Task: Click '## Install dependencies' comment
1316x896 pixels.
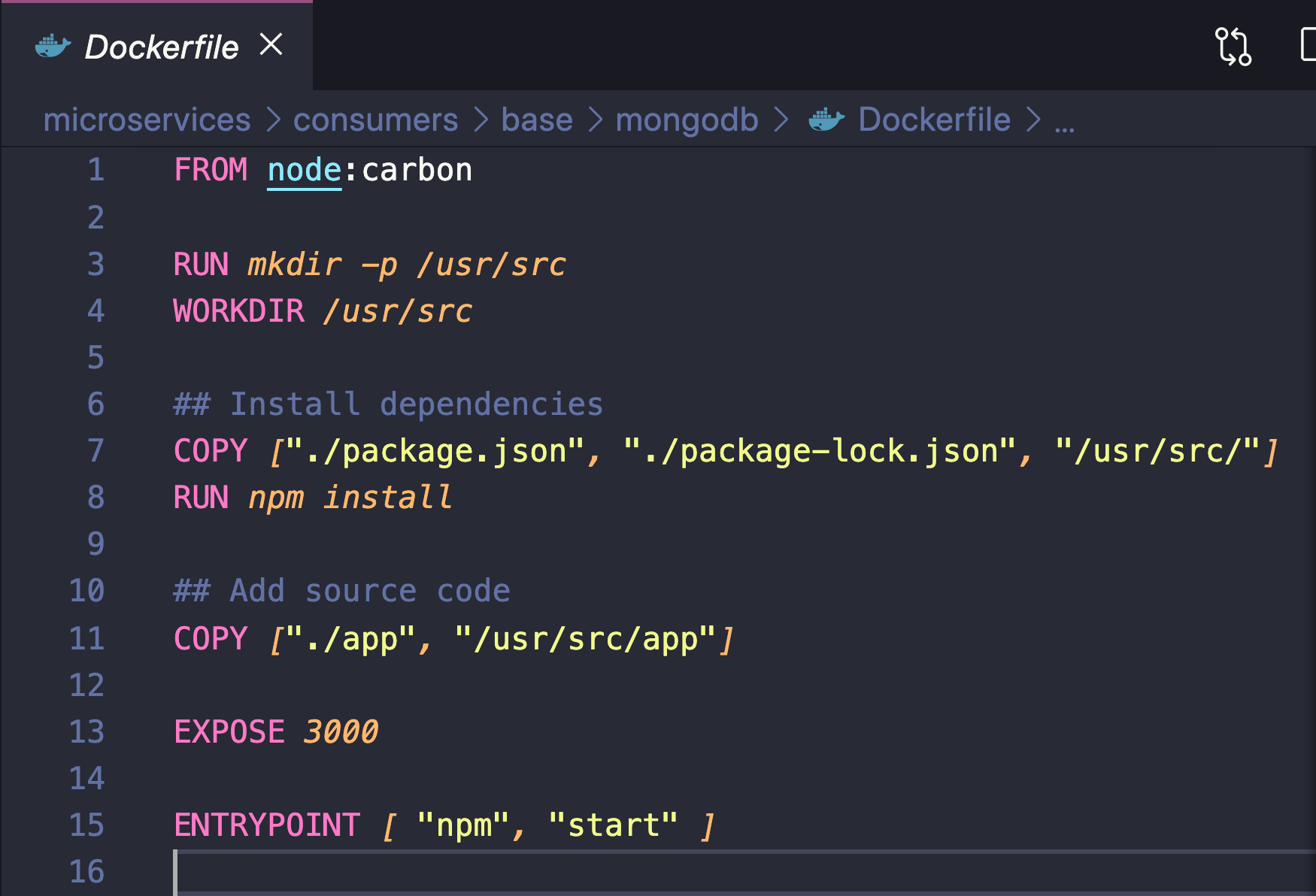Action: coord(388,404)
